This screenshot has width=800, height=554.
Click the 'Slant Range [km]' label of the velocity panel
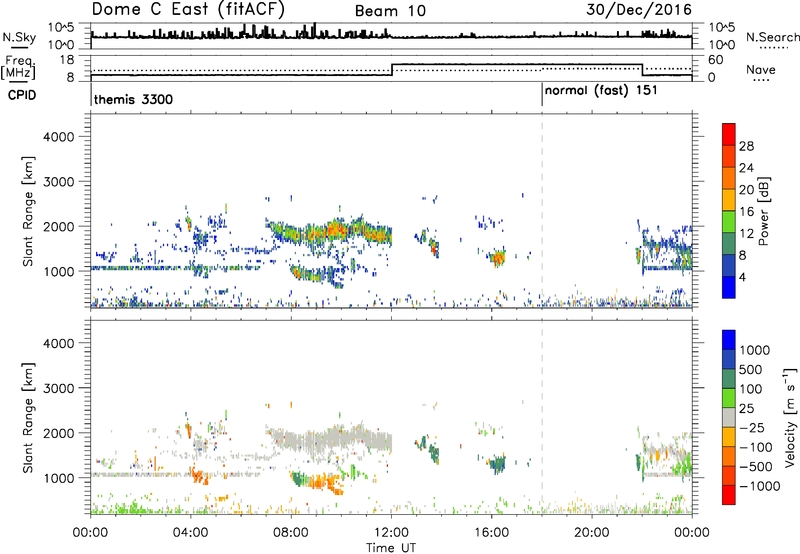(x=28, y=418)
